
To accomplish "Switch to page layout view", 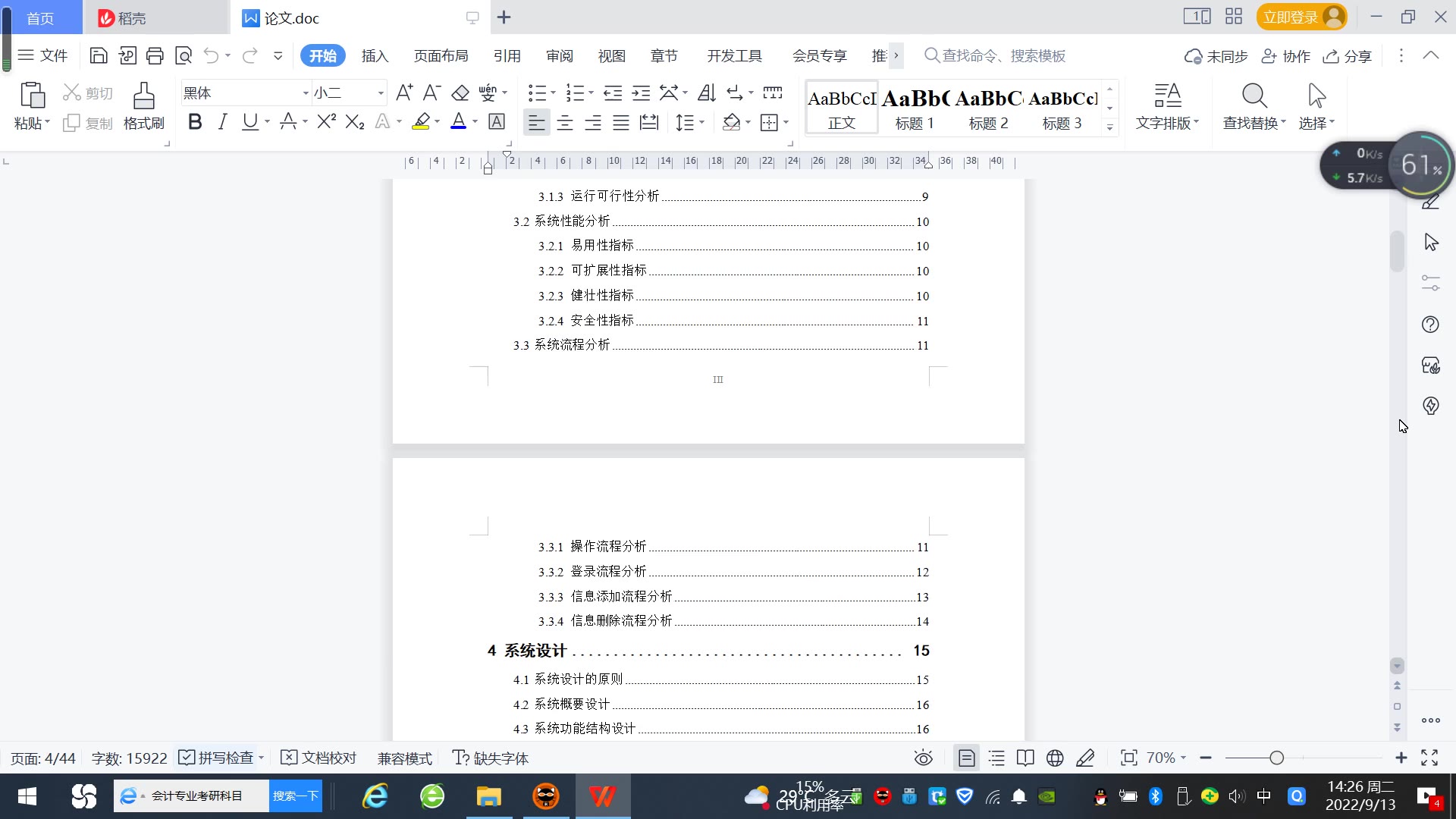I will pos(967,758).
